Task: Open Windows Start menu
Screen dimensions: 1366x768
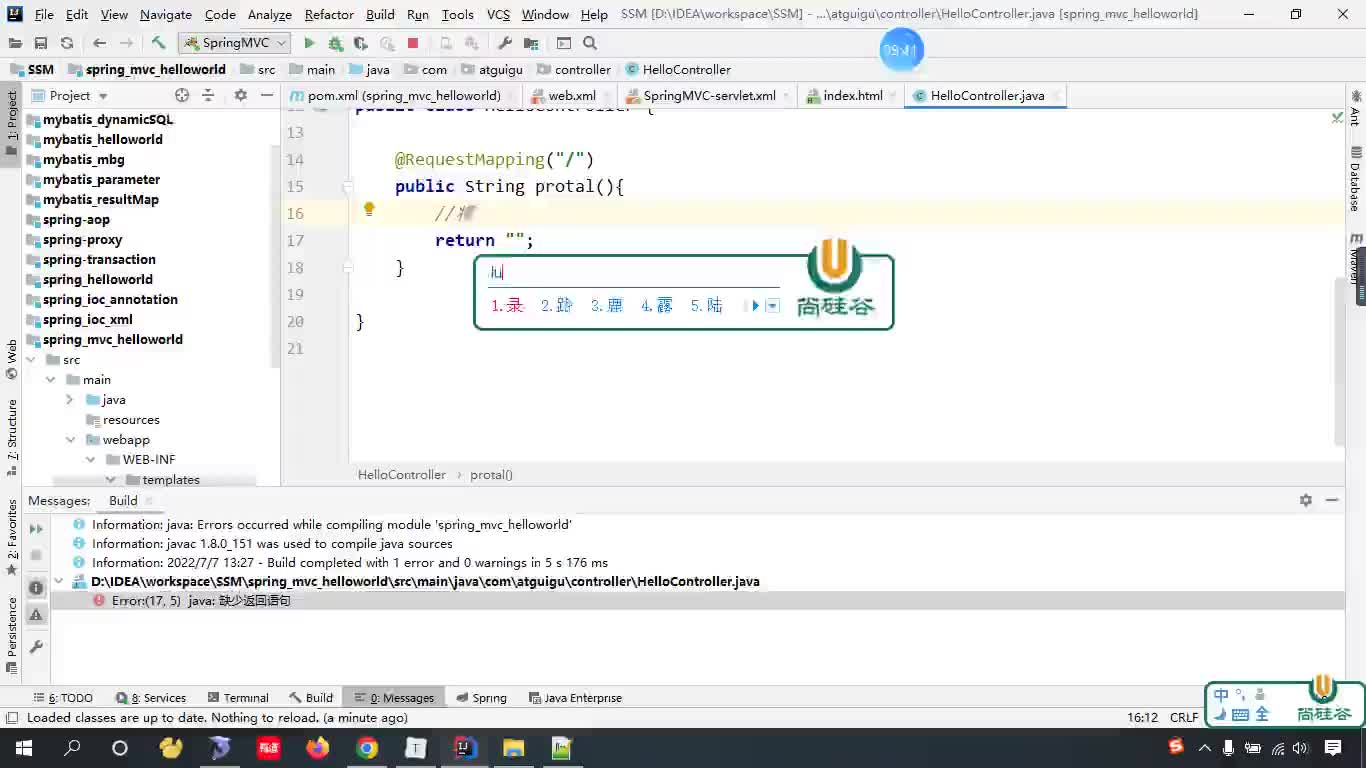Action: 23,748
